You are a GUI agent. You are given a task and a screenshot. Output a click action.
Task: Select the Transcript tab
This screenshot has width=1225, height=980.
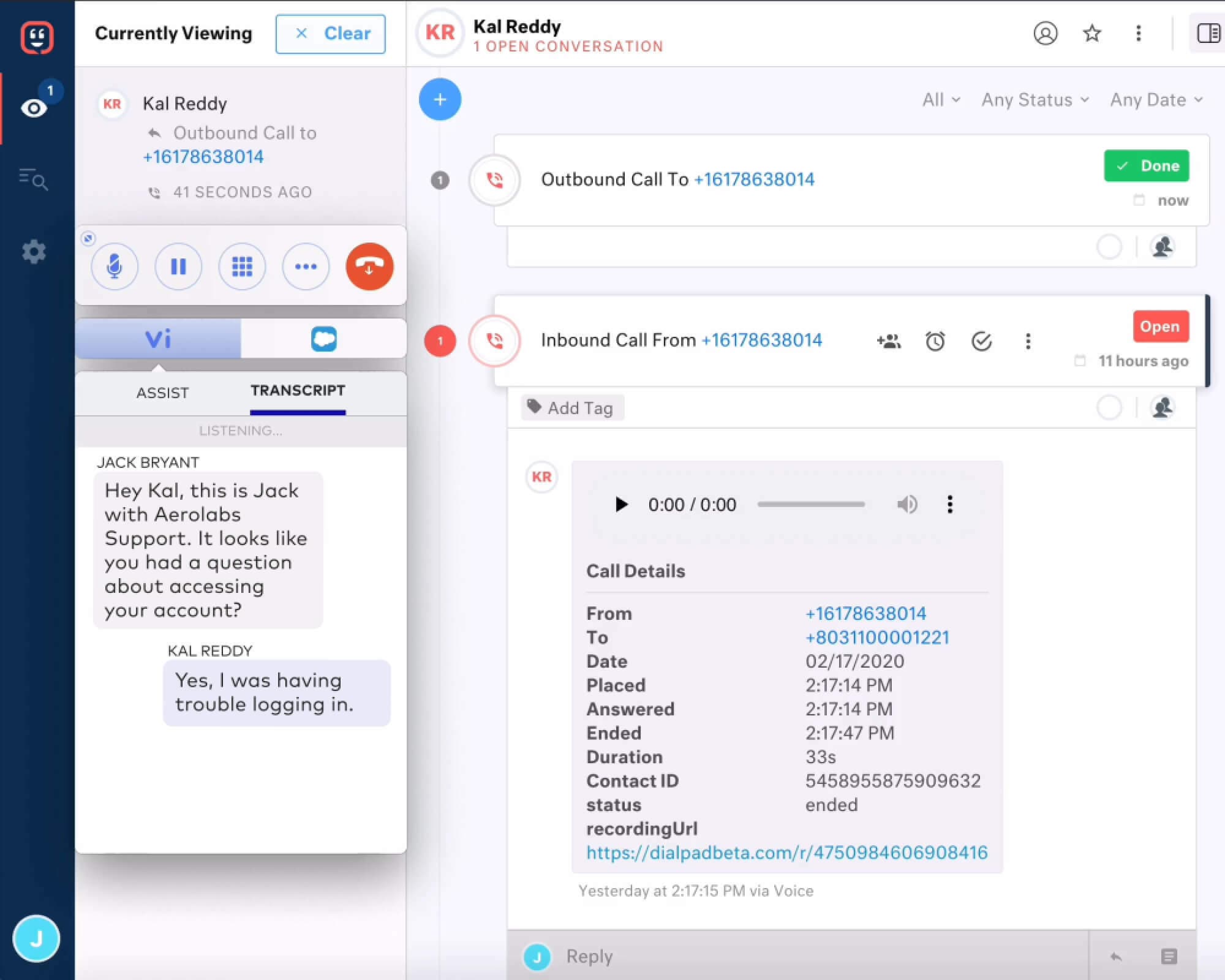[x=298, y=391]
